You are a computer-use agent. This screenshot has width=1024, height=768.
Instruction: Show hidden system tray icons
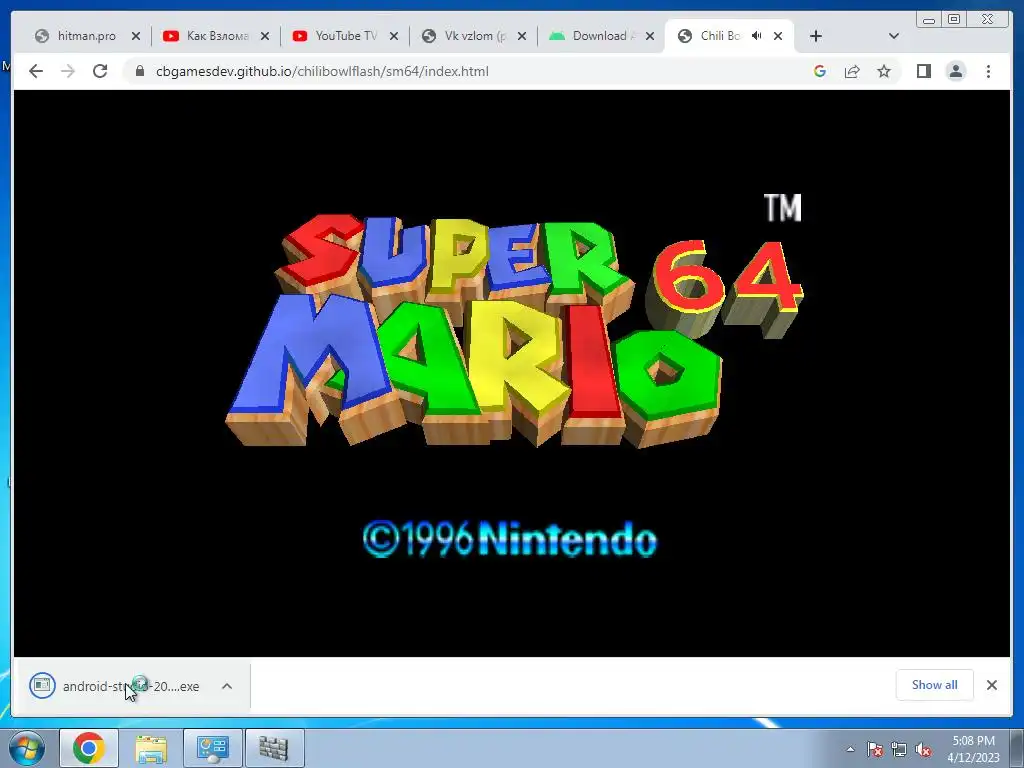(x=850, y=749)
